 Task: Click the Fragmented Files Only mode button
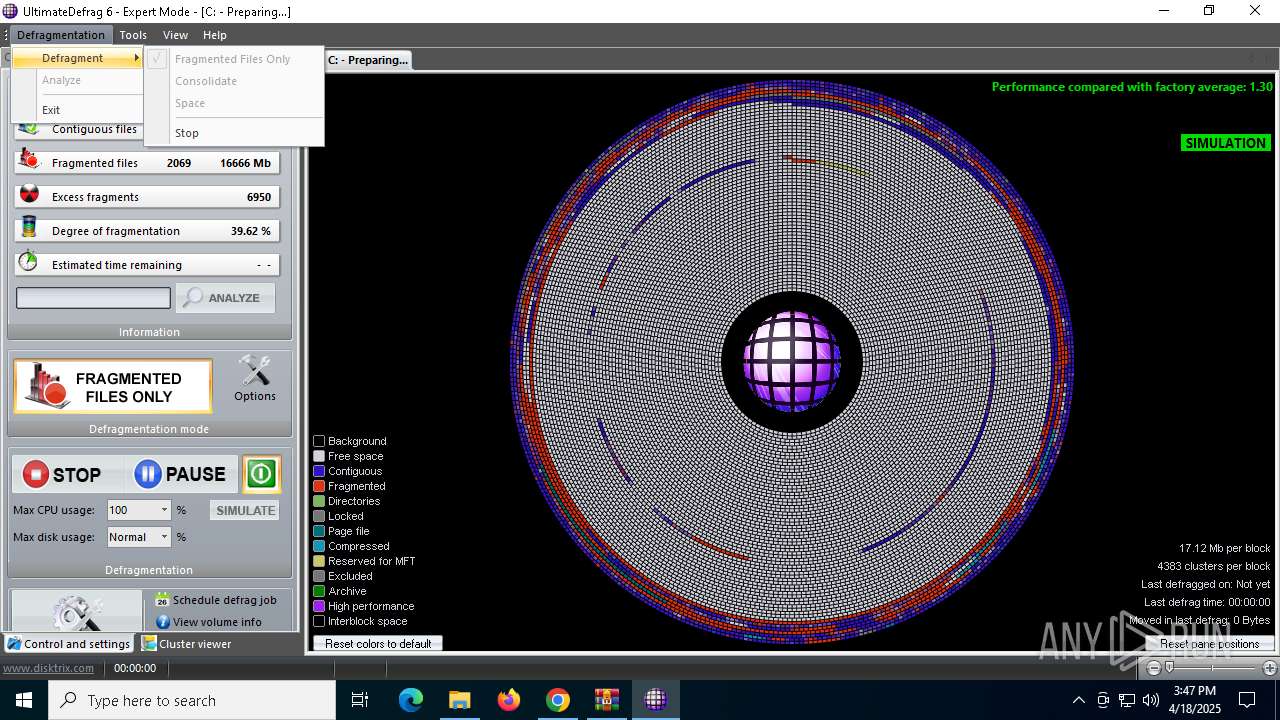pos(113,387)
